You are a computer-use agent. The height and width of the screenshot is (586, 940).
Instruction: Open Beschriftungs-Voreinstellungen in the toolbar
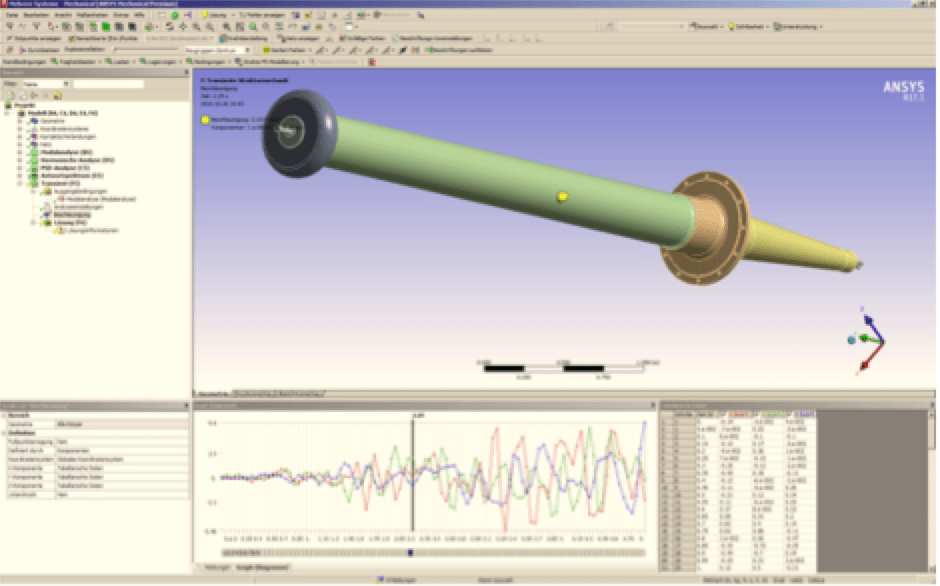(432, 38)
